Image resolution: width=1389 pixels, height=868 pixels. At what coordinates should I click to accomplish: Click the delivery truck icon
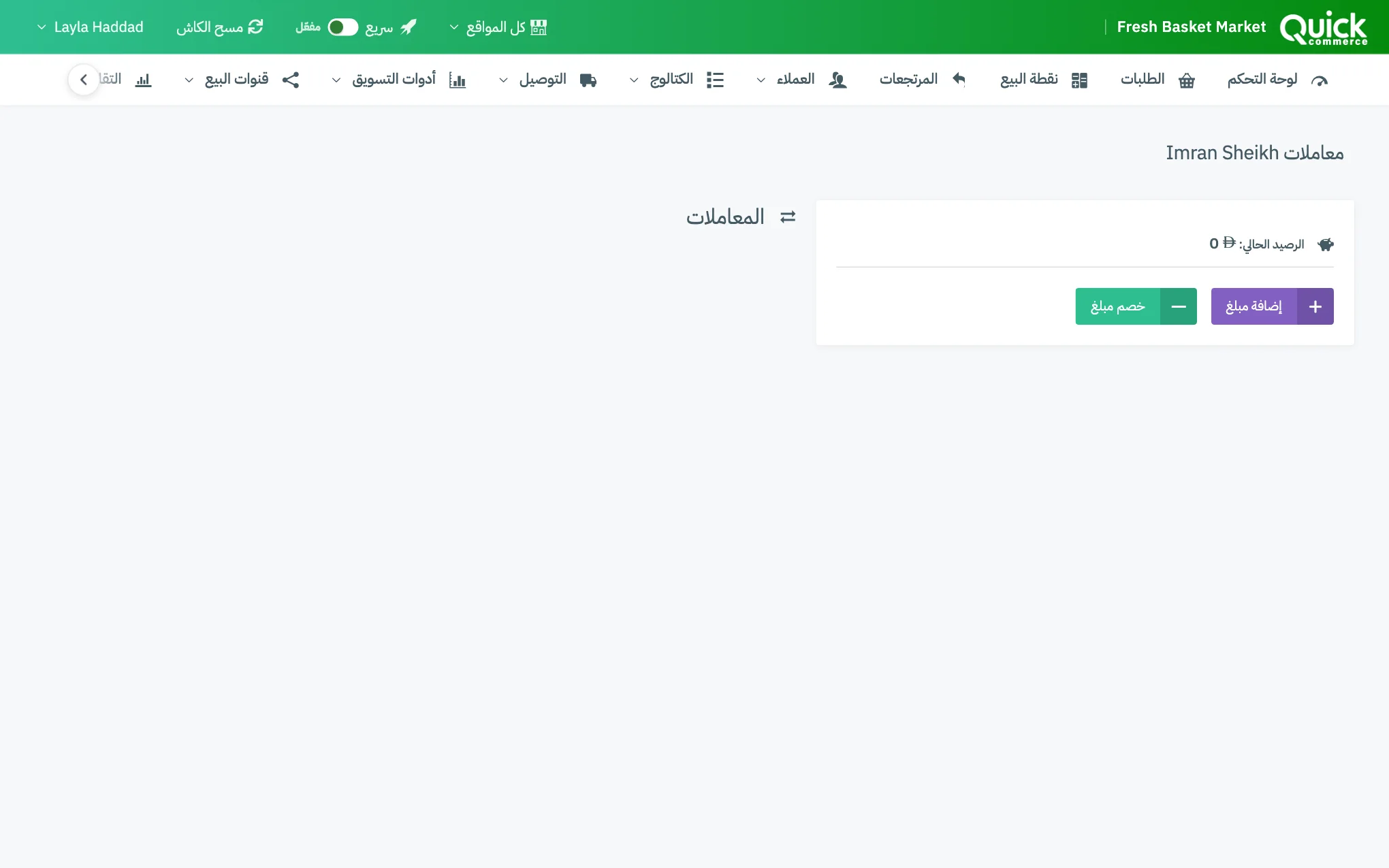(588, 80)
